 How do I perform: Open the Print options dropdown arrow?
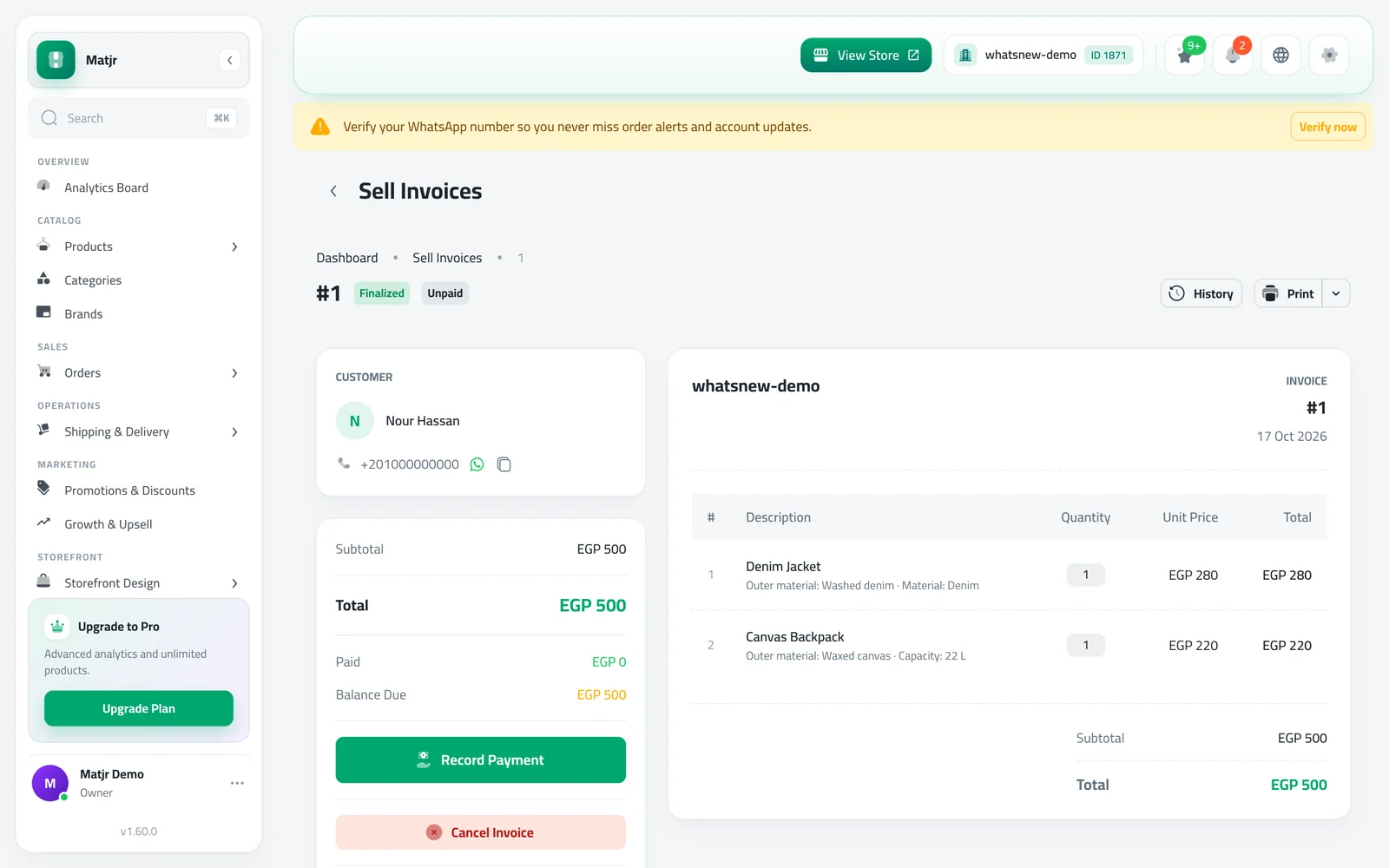tap(1336, 293)
